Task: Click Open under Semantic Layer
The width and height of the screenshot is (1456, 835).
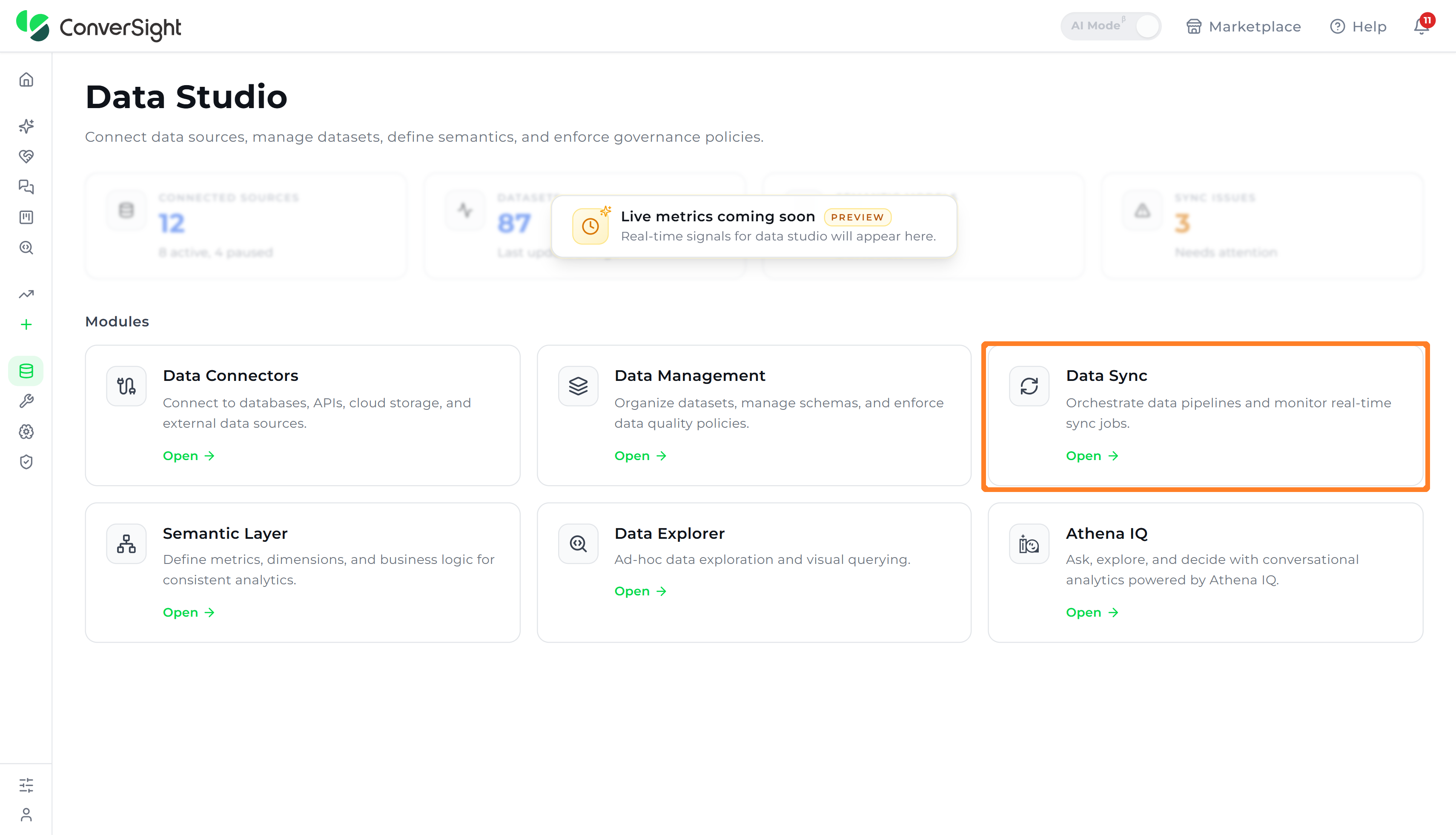Action: 189,612
